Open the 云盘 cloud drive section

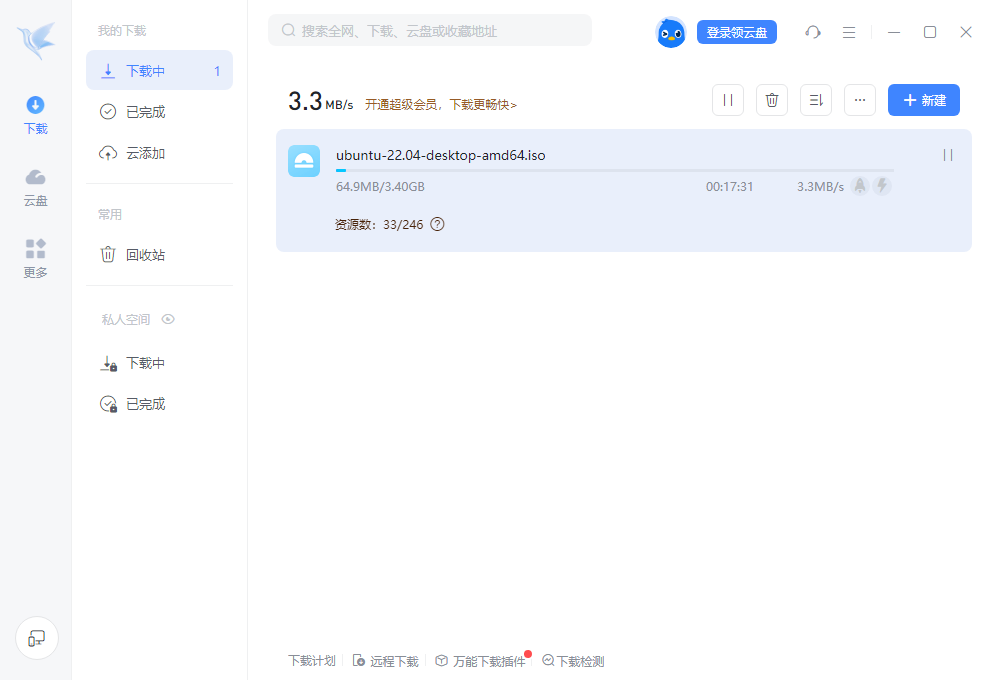pos(36,187)
